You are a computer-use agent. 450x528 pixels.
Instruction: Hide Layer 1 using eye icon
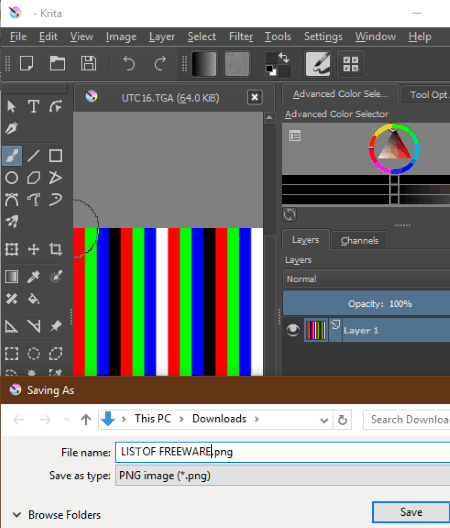293,330
